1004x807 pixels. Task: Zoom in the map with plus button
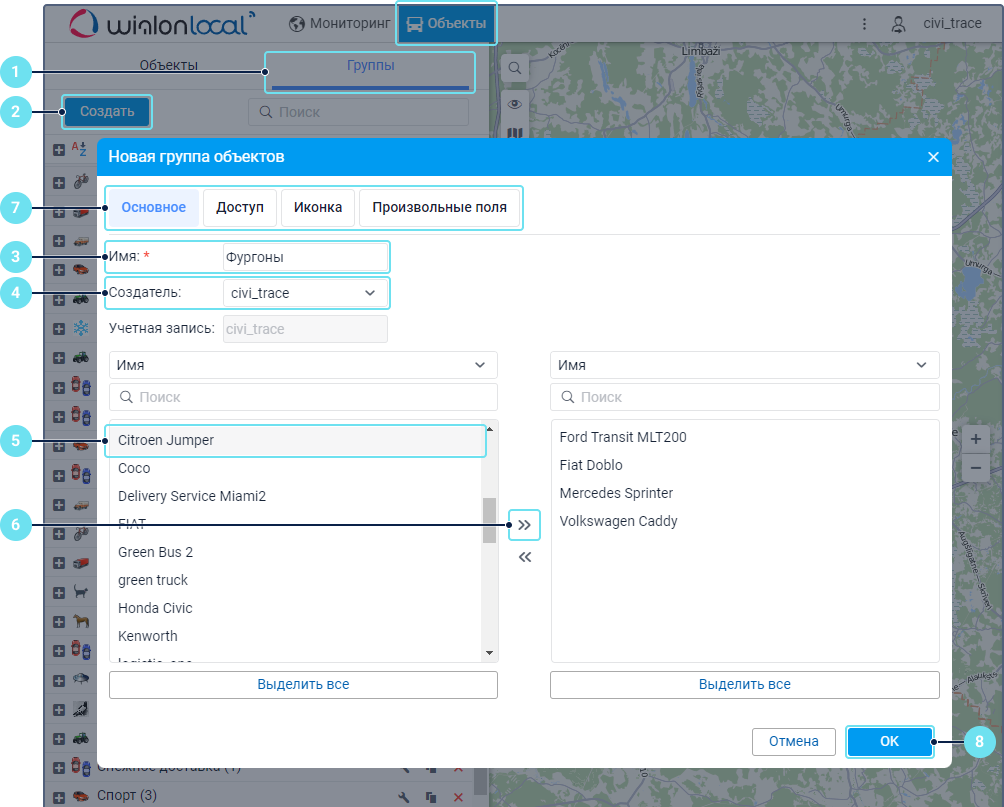(975, 439)
